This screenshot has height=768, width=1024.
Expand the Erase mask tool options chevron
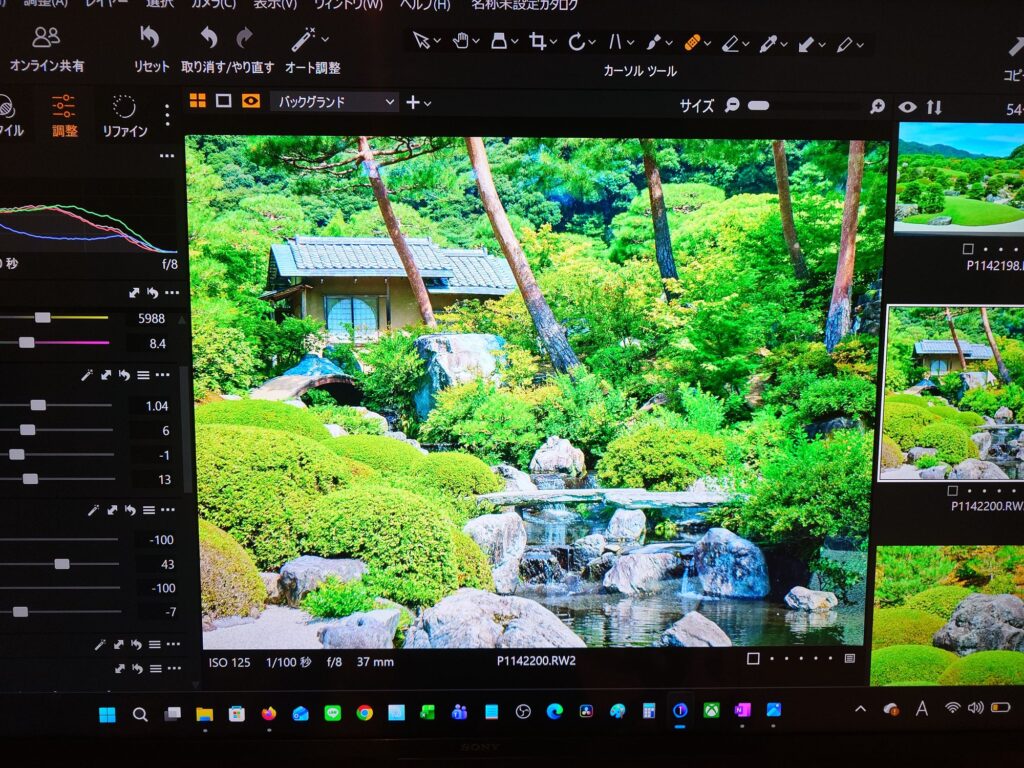coord(746,44)
